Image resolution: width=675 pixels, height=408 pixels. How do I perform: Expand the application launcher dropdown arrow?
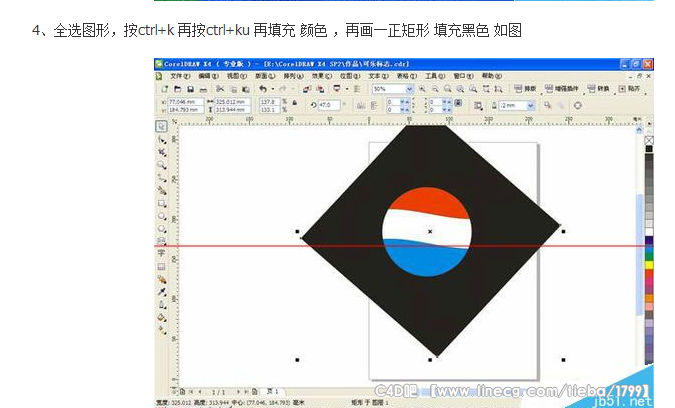pyautogui.click(x=347, y=89)
